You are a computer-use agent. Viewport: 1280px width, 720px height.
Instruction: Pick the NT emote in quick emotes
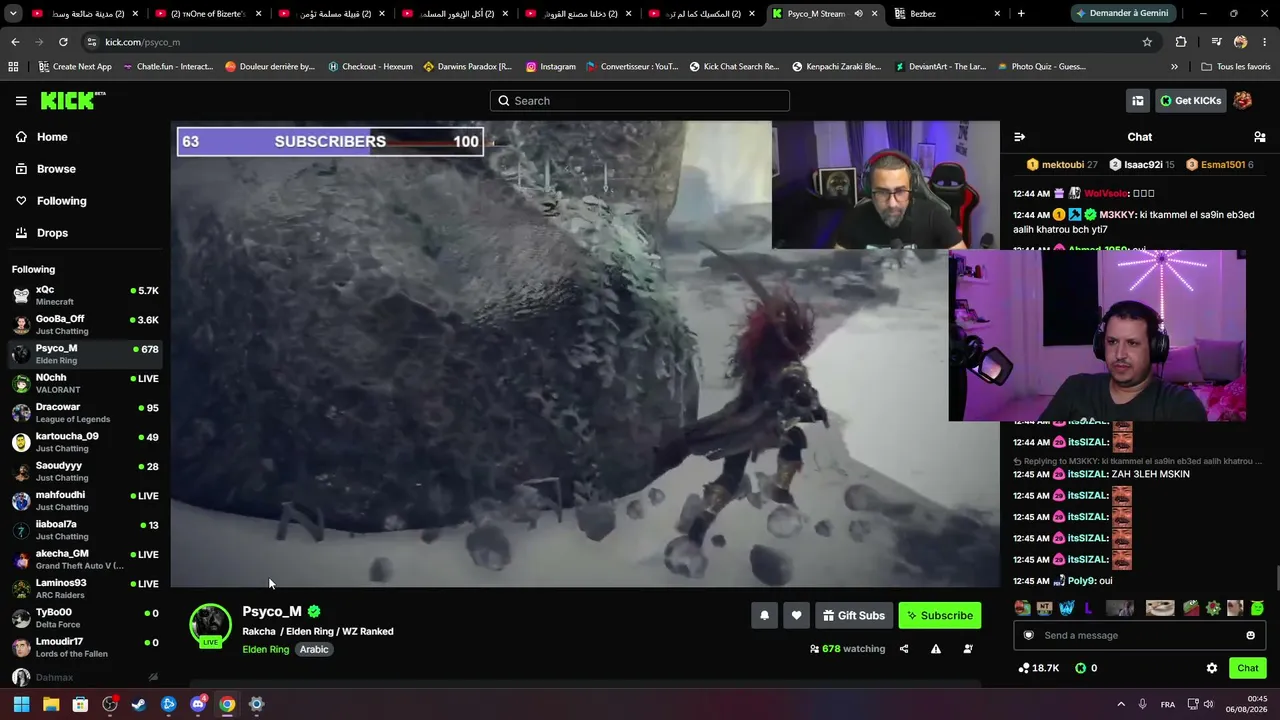(x=1044, y=608)
